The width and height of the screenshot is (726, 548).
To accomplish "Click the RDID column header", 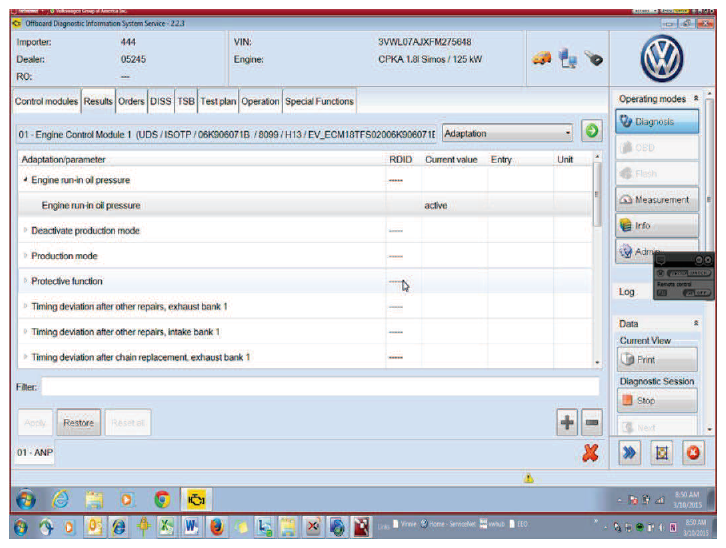I will tap(401, 160).
